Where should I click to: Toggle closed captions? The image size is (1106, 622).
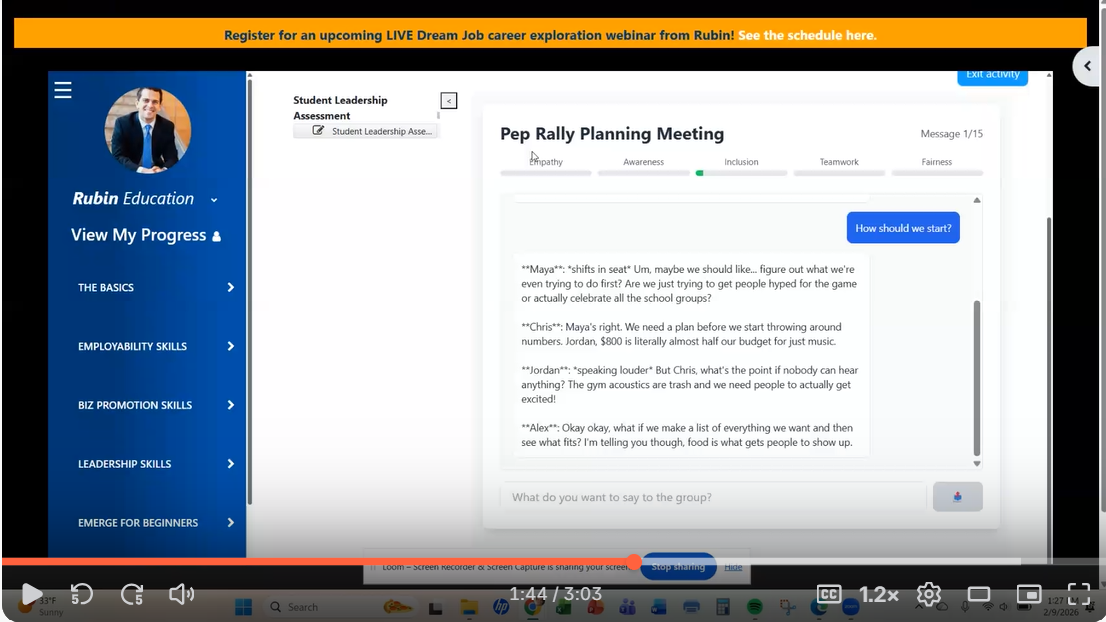pos(829,594)
